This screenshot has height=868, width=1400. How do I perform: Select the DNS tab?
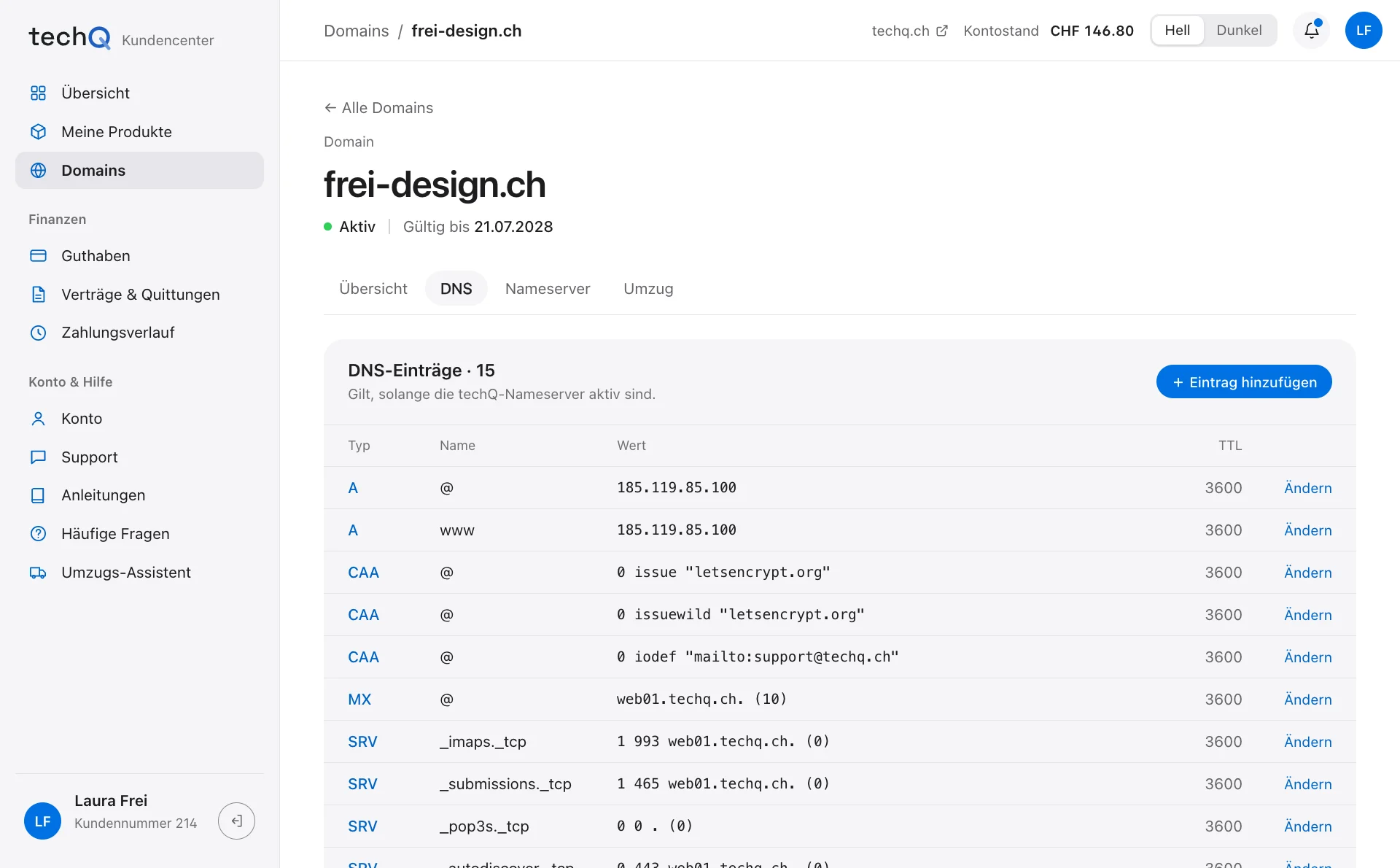(x=456, y=289)
